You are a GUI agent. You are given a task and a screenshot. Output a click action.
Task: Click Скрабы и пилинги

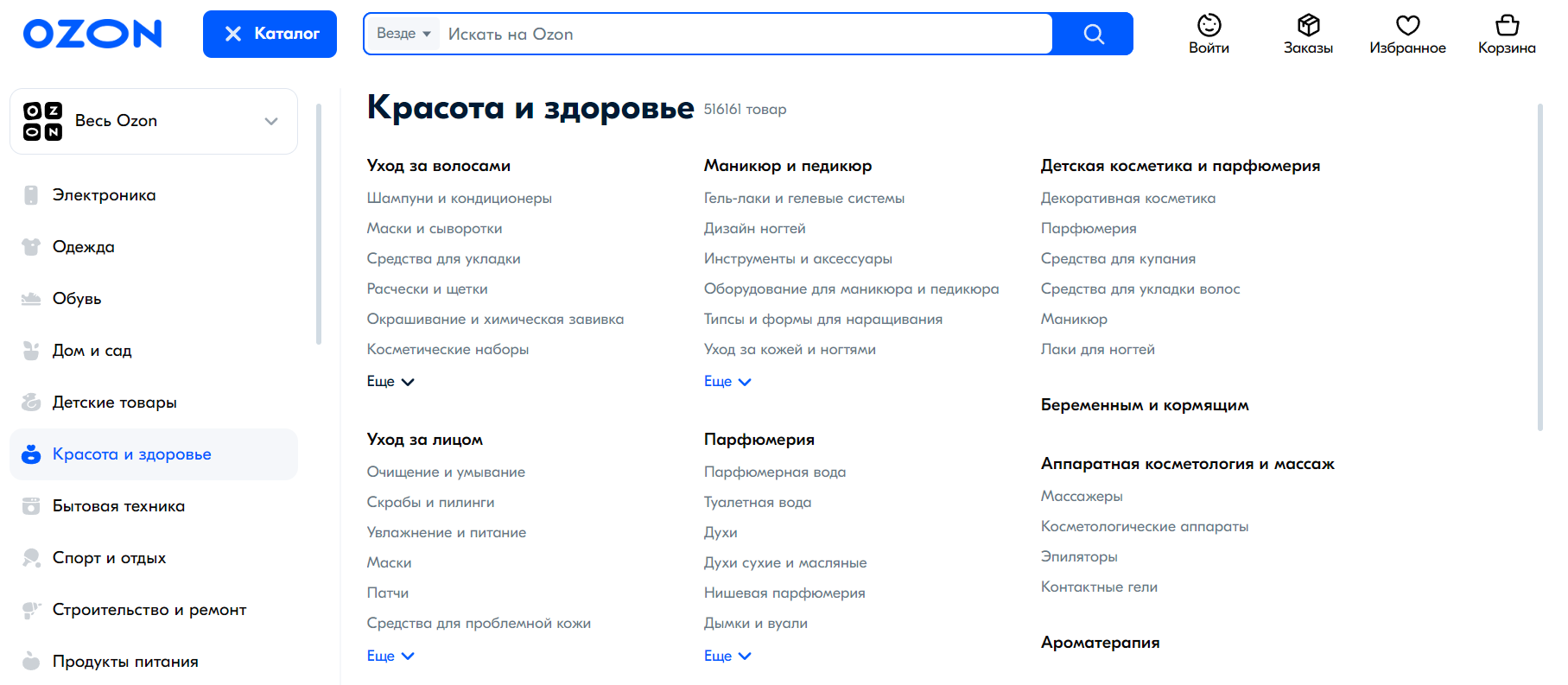(x=431, y=503)
